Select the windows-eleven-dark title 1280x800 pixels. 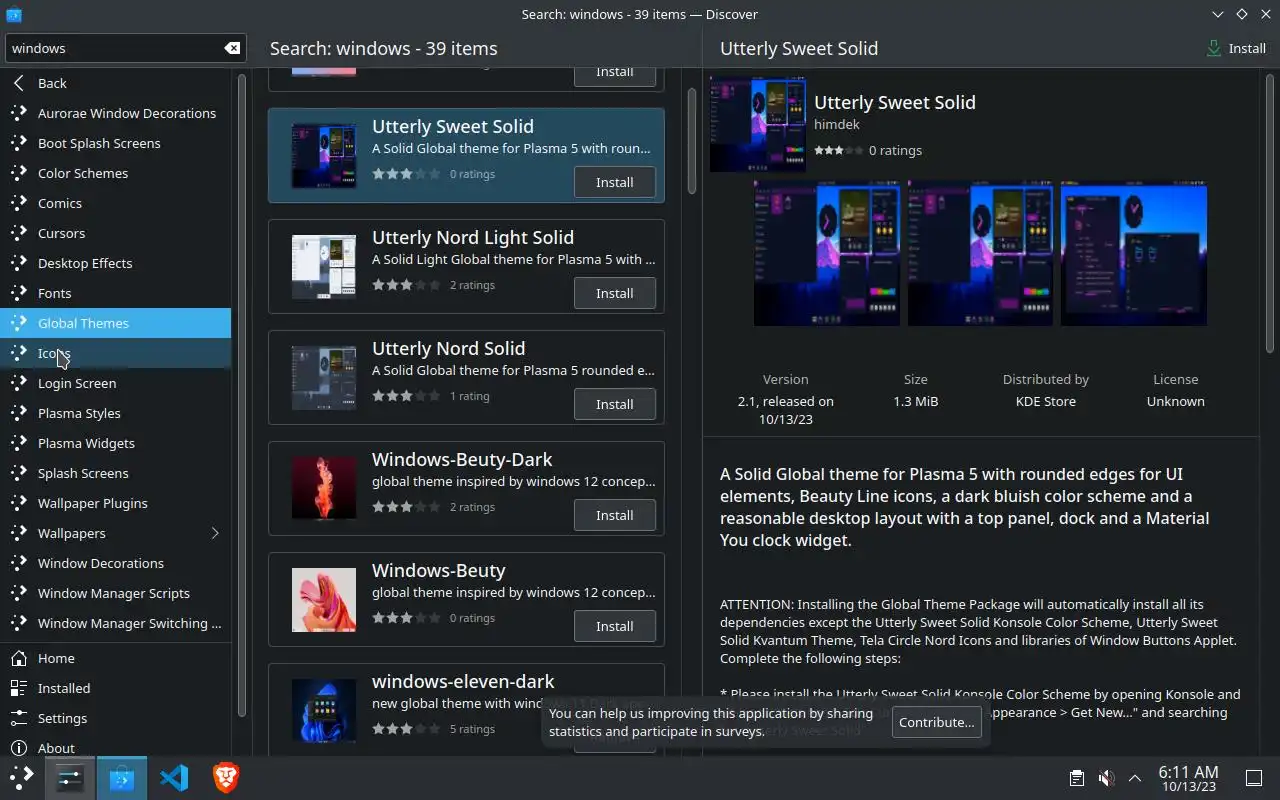click(463, 681)
